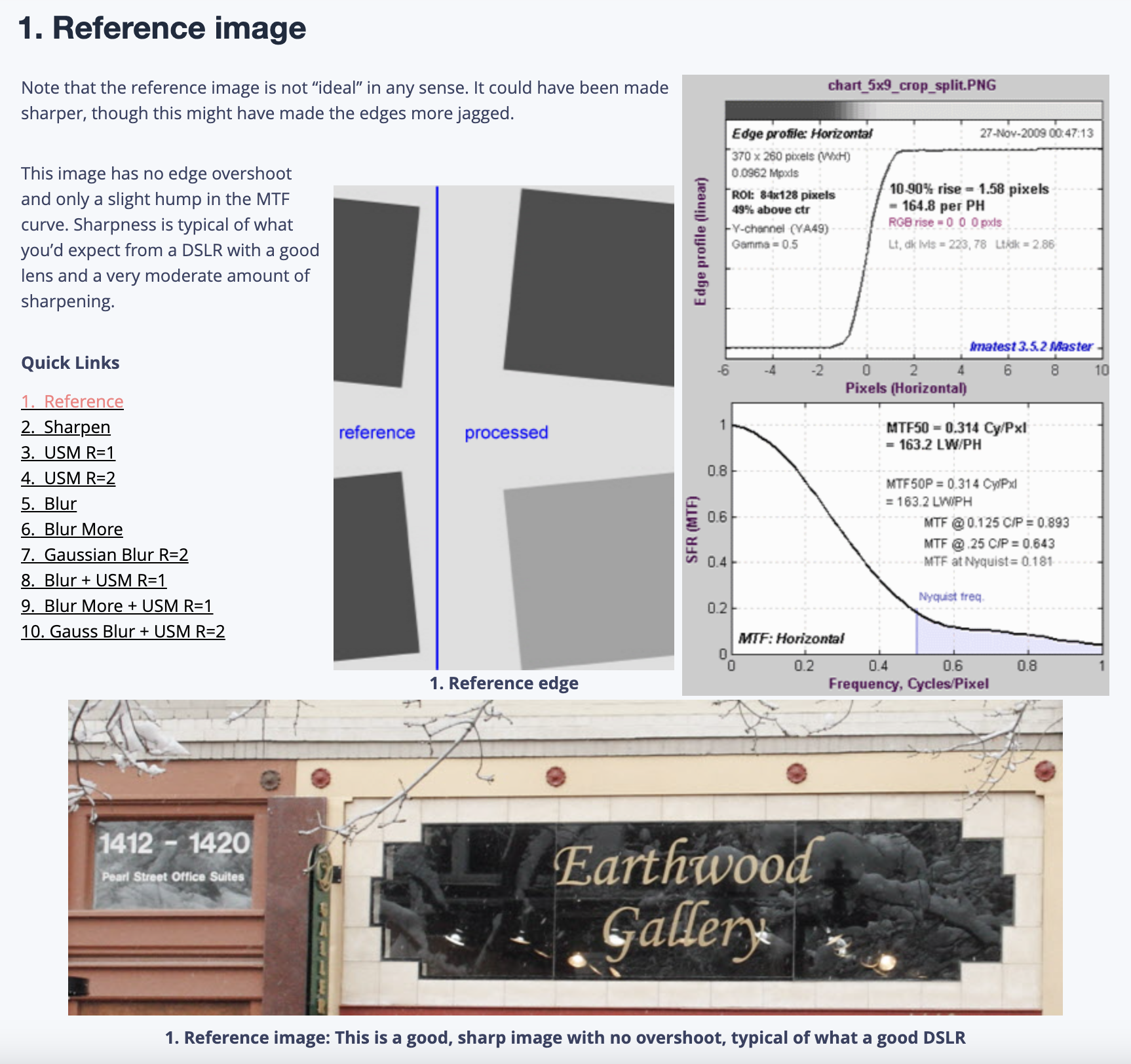The width and height of the screenshot is (1131, 1064).
Task: Click the "Frequency, Cycles/Pixel" axis label
Action: click(x=909, y=683)
